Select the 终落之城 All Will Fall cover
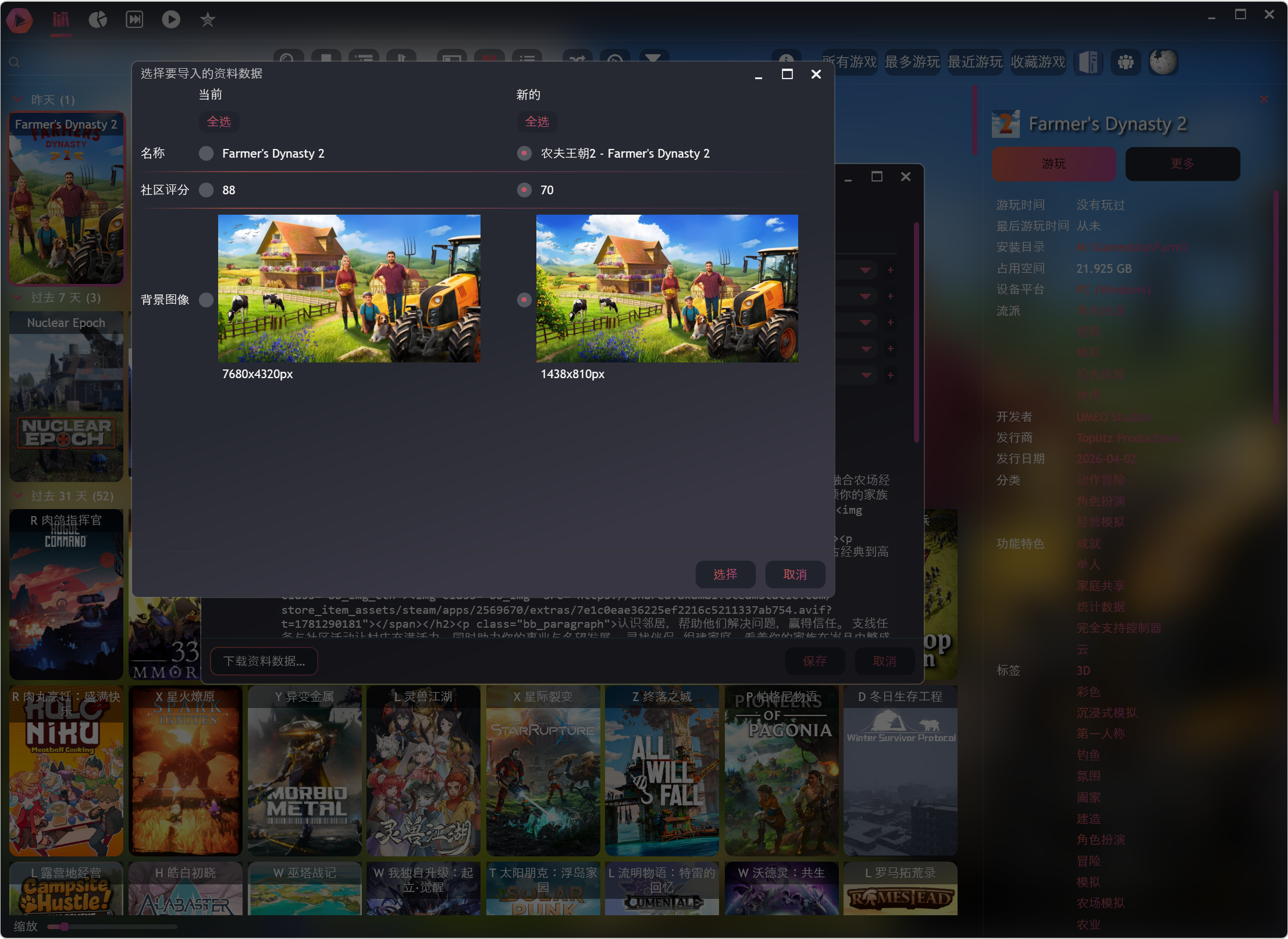The height and width of the screenshot is (939, 1288). click(662, 771)
